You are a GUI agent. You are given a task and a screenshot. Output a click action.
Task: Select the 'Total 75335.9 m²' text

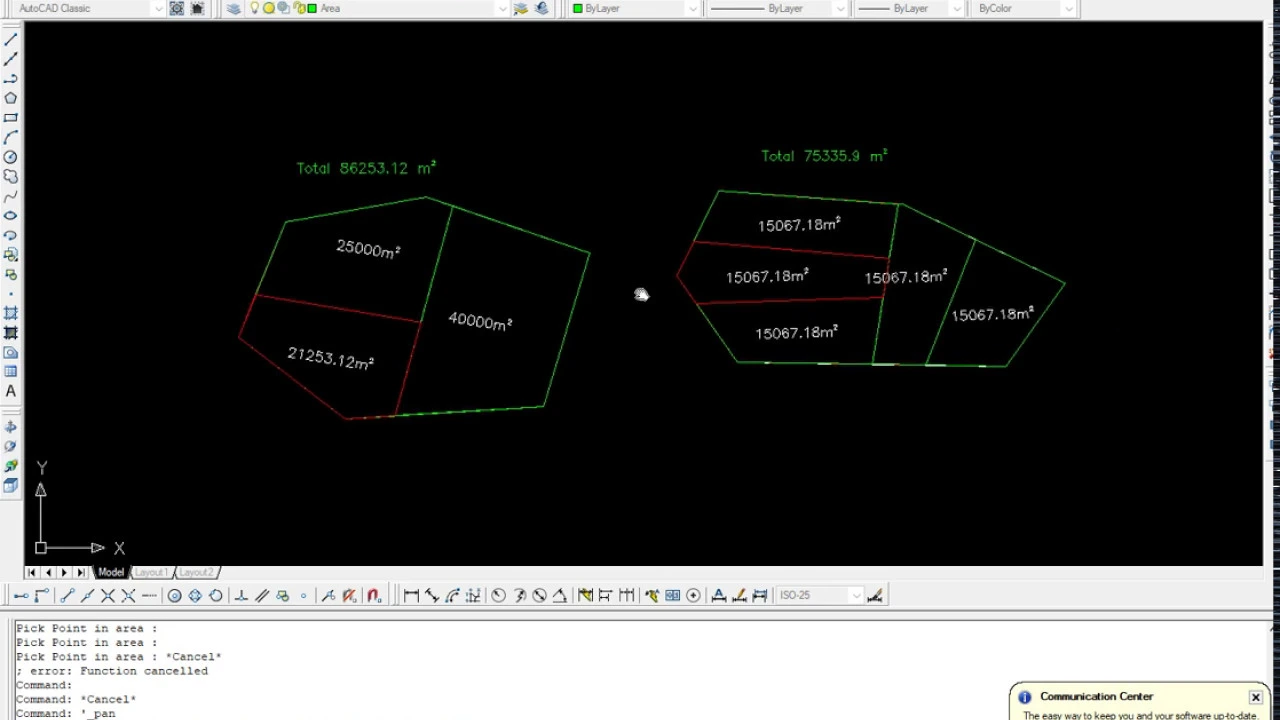click(x=824, y=155)
